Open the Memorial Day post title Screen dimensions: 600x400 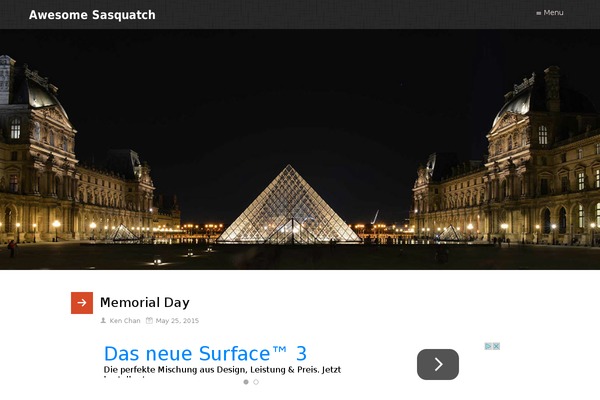click(x=145, y=302)
